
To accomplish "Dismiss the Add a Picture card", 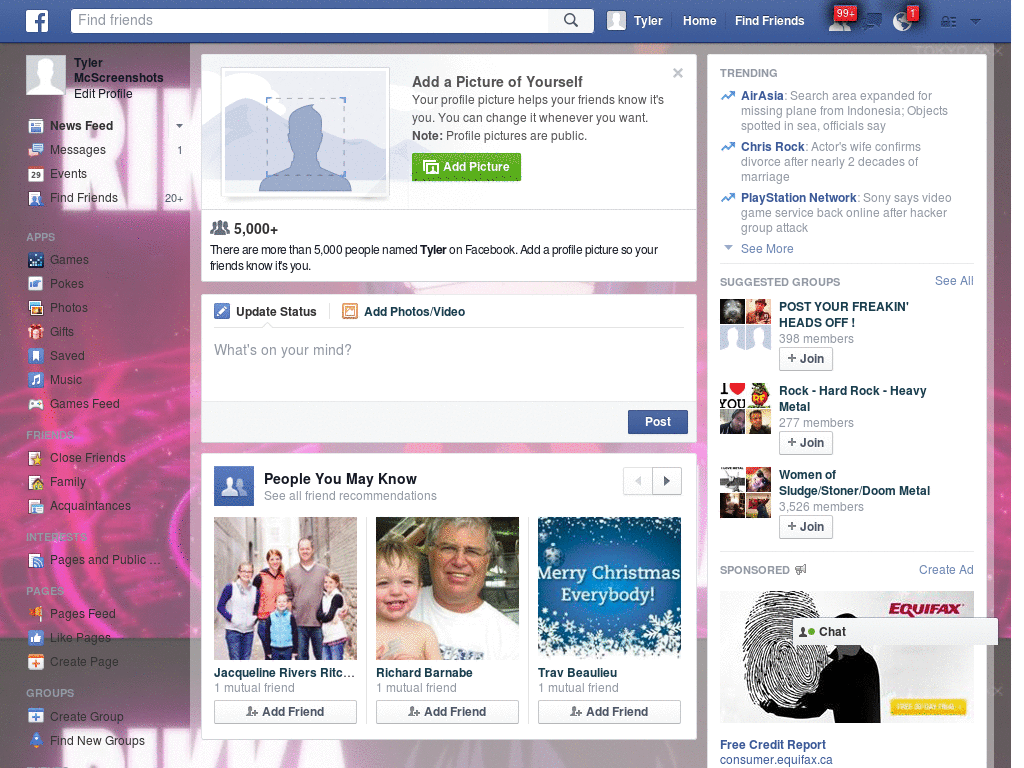I will 678,73.
